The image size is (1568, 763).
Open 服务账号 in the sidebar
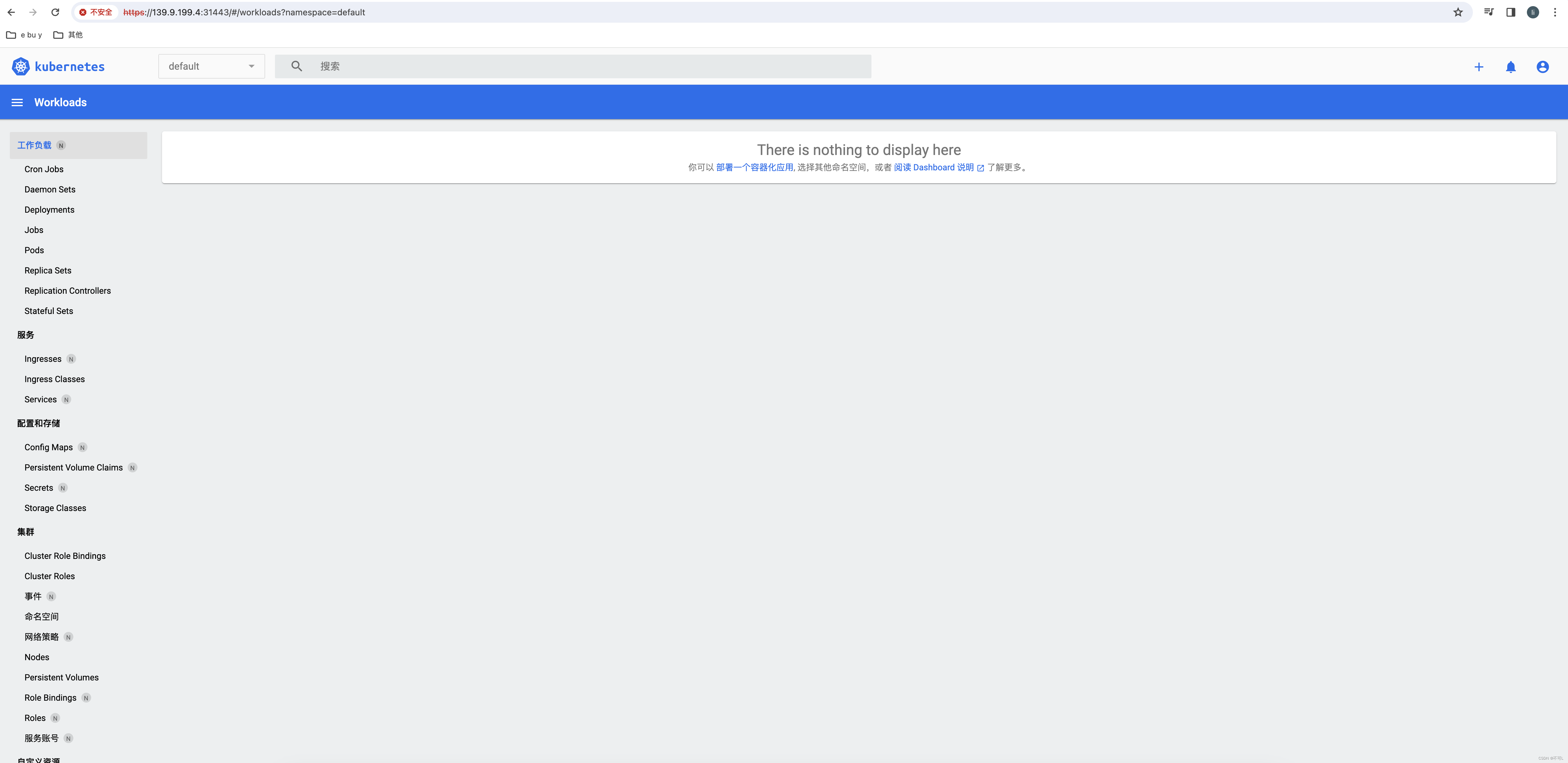click(41, 738)
